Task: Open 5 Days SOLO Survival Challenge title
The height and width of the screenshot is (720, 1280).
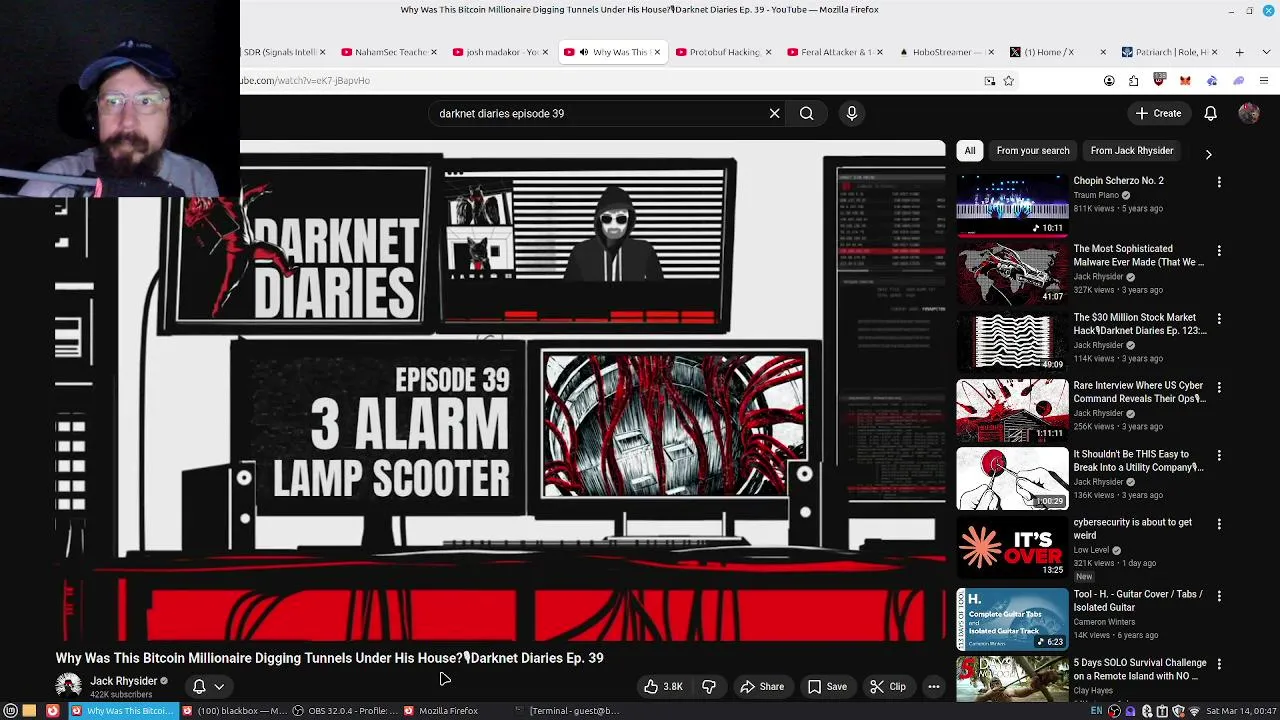Action: (1140, 669)
